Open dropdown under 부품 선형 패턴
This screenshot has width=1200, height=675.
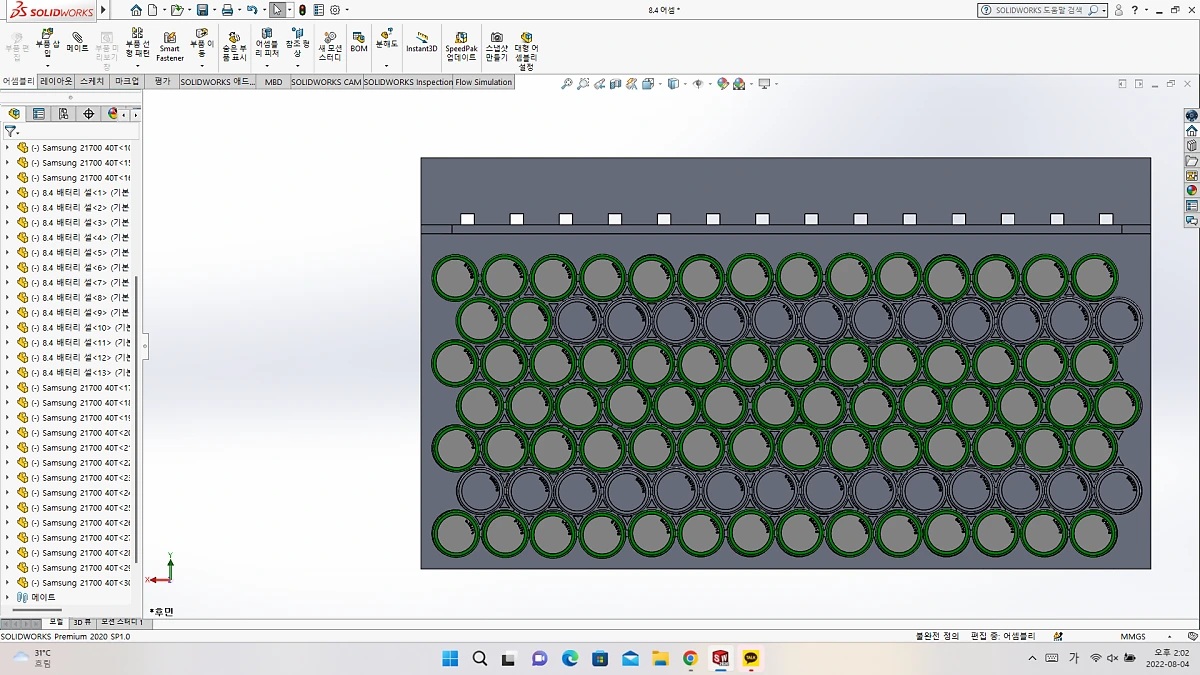point(137,67)
